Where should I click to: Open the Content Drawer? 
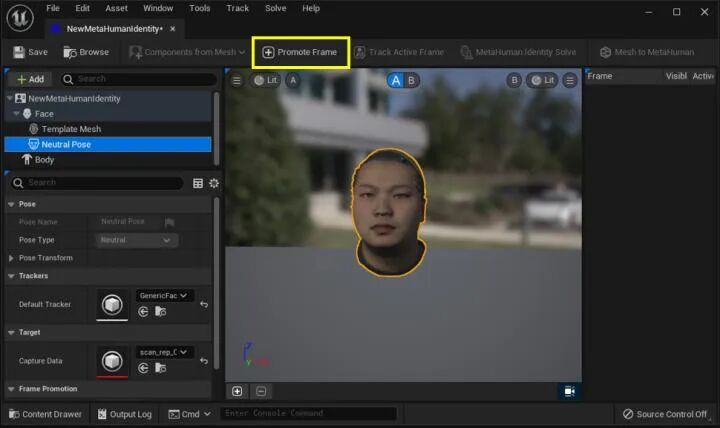(45, 414)
